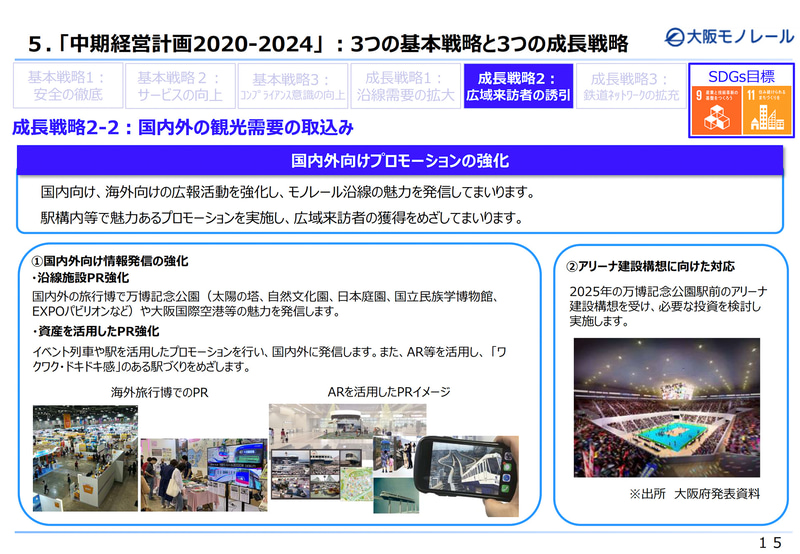Click the caption ARを活用したPRイメージ
The height and width of the screenshot is (554, 800).
pyautogui.click(x=389, y=392)
